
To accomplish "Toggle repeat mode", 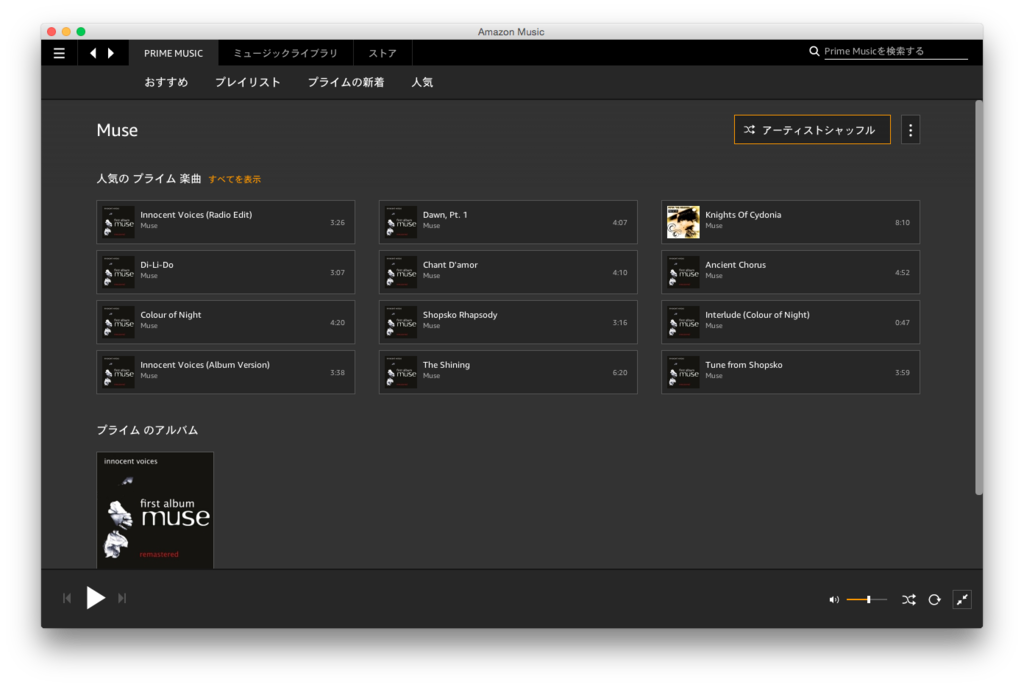I will click(935, 599).
